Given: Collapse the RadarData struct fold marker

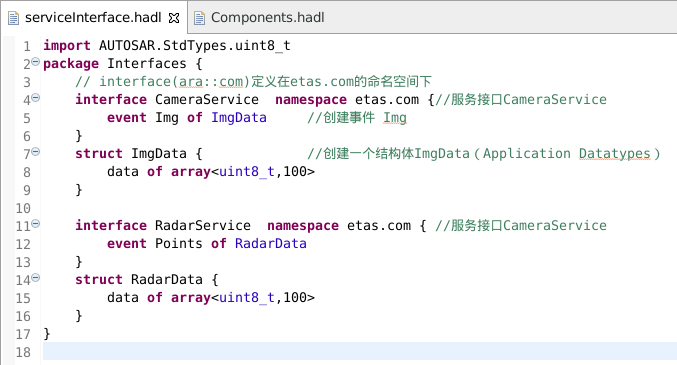Looking at the screenshot, I should coord(36,277).
